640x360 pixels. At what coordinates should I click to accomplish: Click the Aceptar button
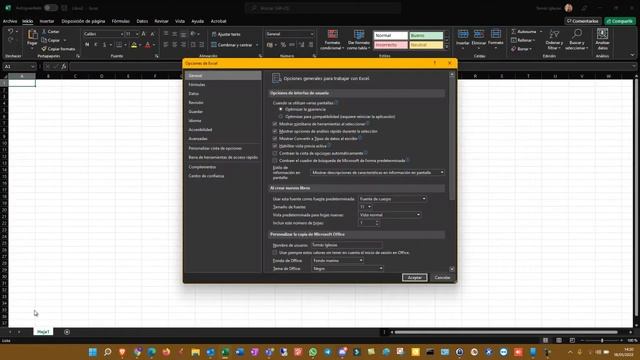[414, 278]
